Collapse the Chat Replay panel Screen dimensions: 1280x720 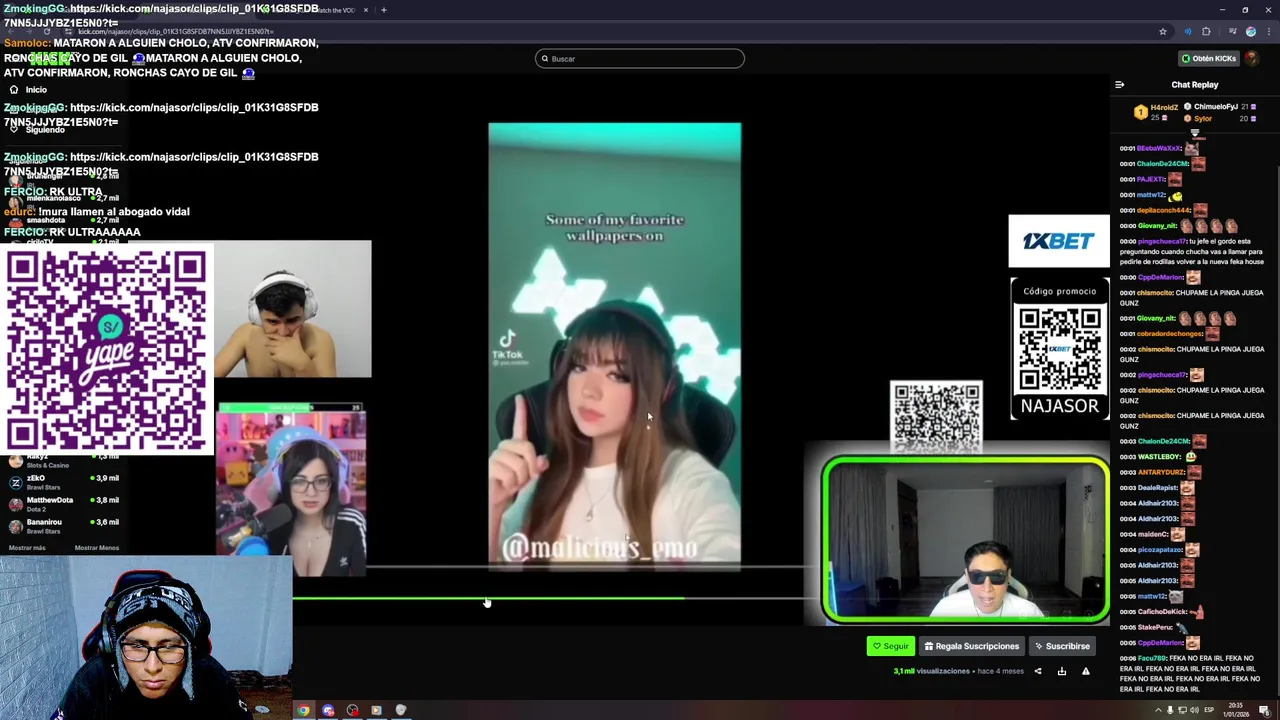point(1119,85)
